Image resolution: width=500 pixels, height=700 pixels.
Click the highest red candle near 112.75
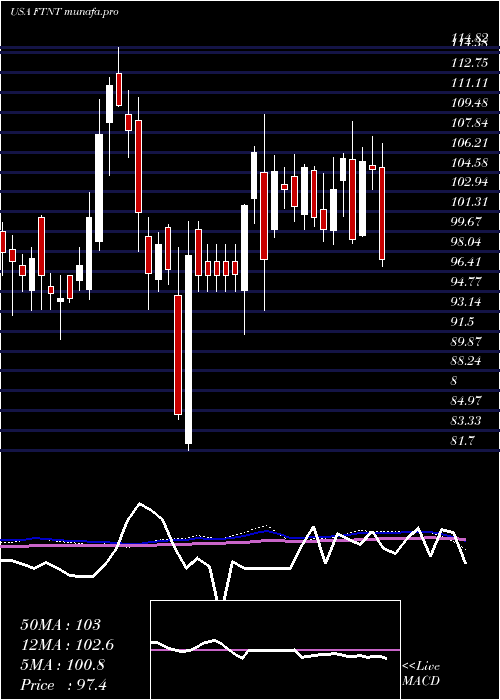pyautogui.click(x=119, y=89)
